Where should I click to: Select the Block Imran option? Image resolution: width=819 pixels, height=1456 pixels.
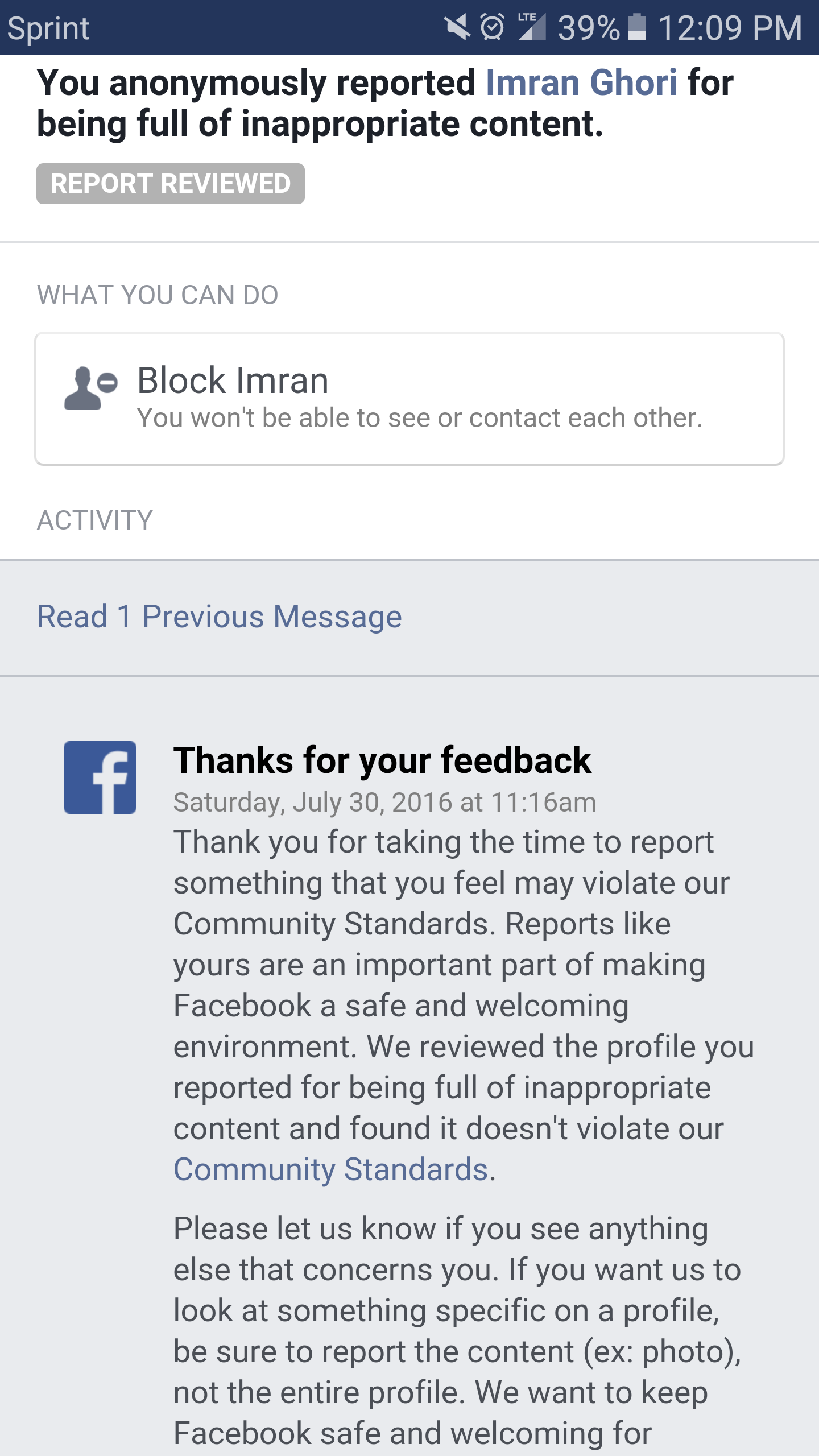(x=409, y=398)
